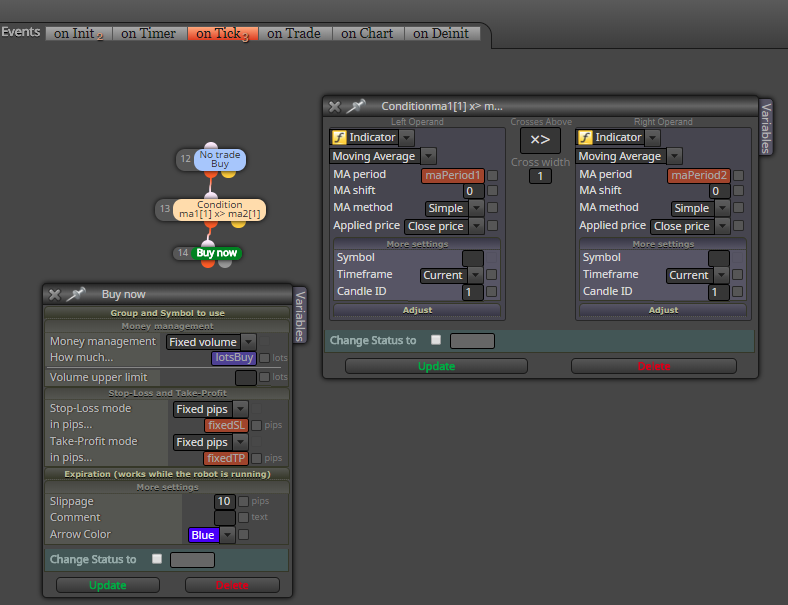Image resolution: width=788 pixels, height=605 pixels.
Task: Expand the Expiration section header
Action: tap(167, 474)
